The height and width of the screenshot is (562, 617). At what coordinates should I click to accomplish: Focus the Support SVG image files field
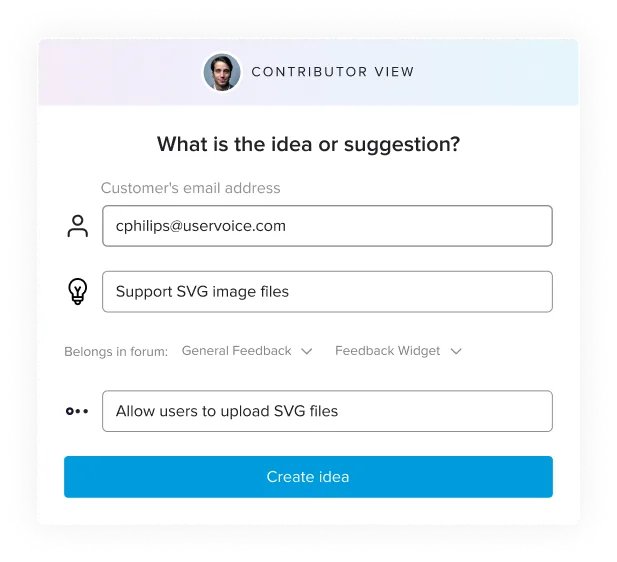(327, 292)
